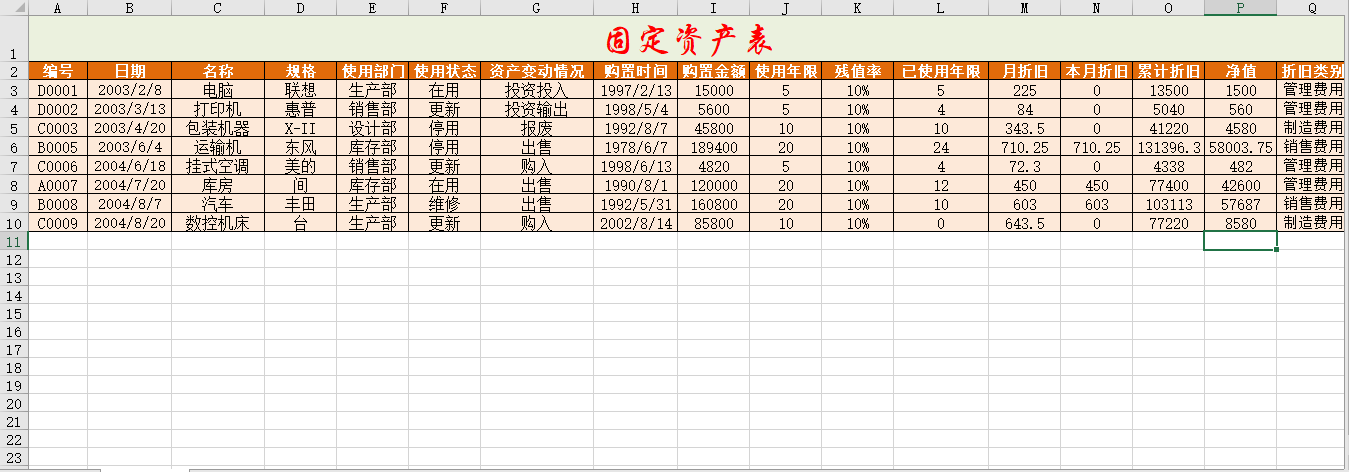Click the date cell 2004/8/20

(x=129, y=223)
